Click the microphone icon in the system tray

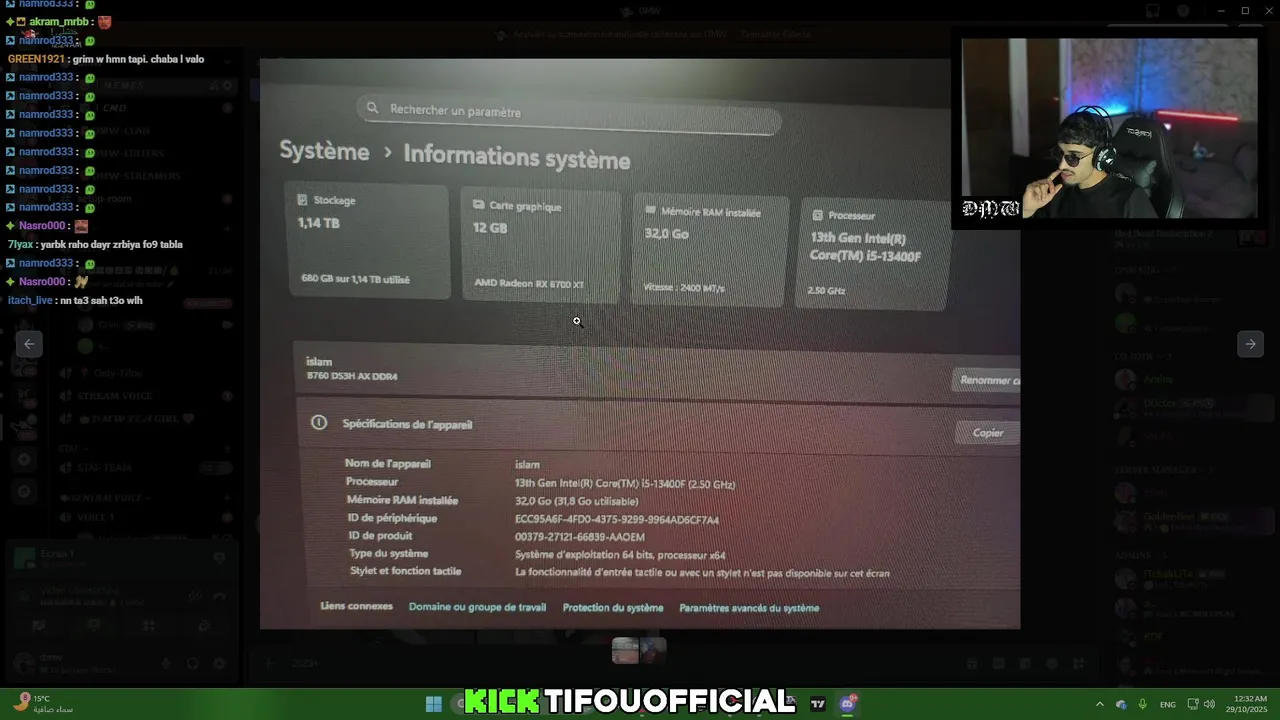click(x=1142, y=704)
